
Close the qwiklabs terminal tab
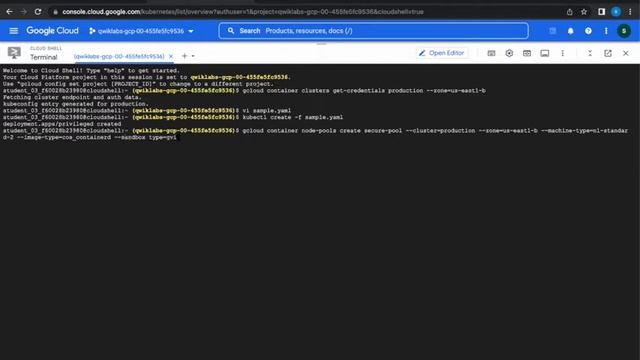tap(171, 56)
